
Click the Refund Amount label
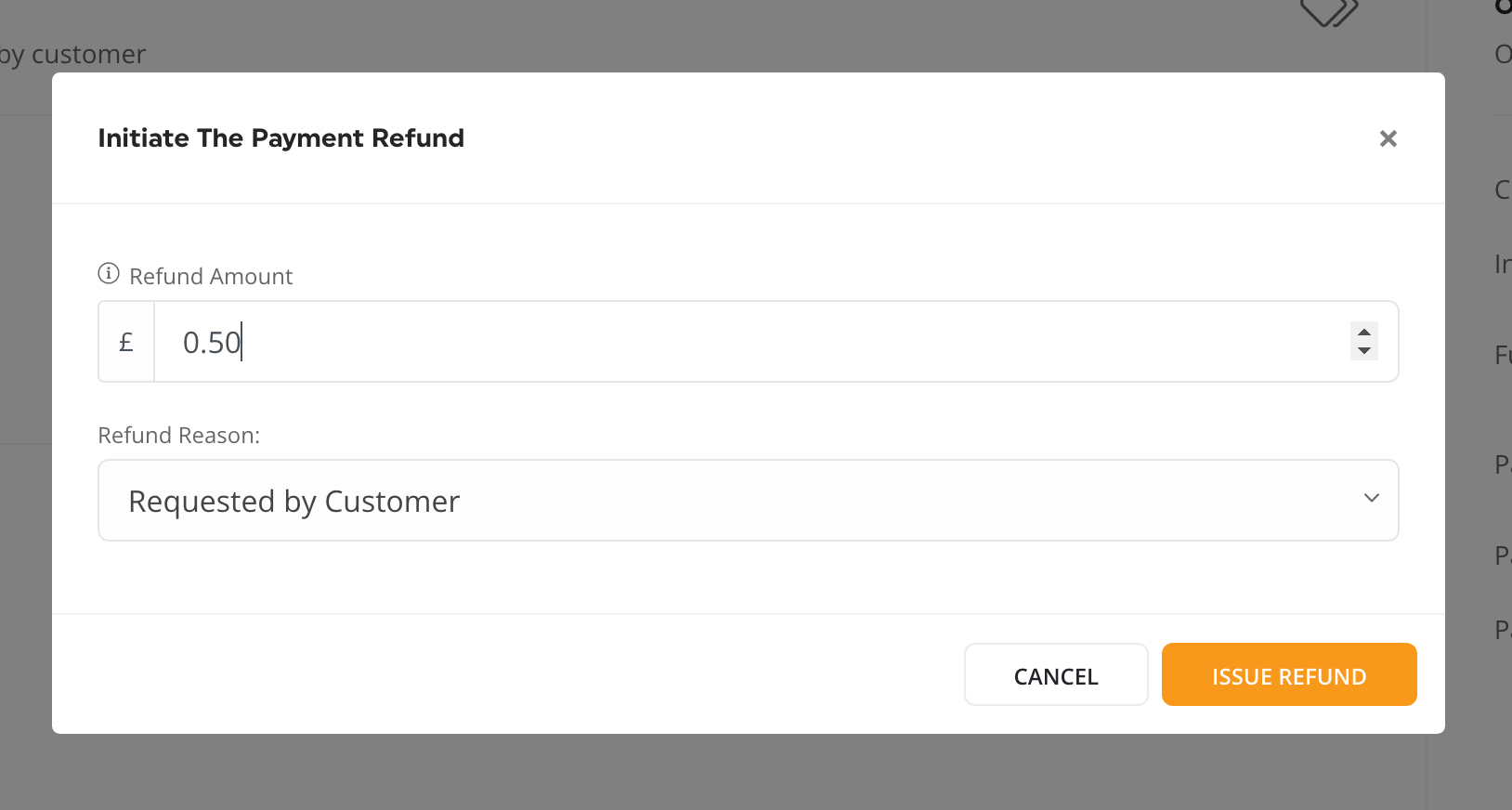[211, 277]
